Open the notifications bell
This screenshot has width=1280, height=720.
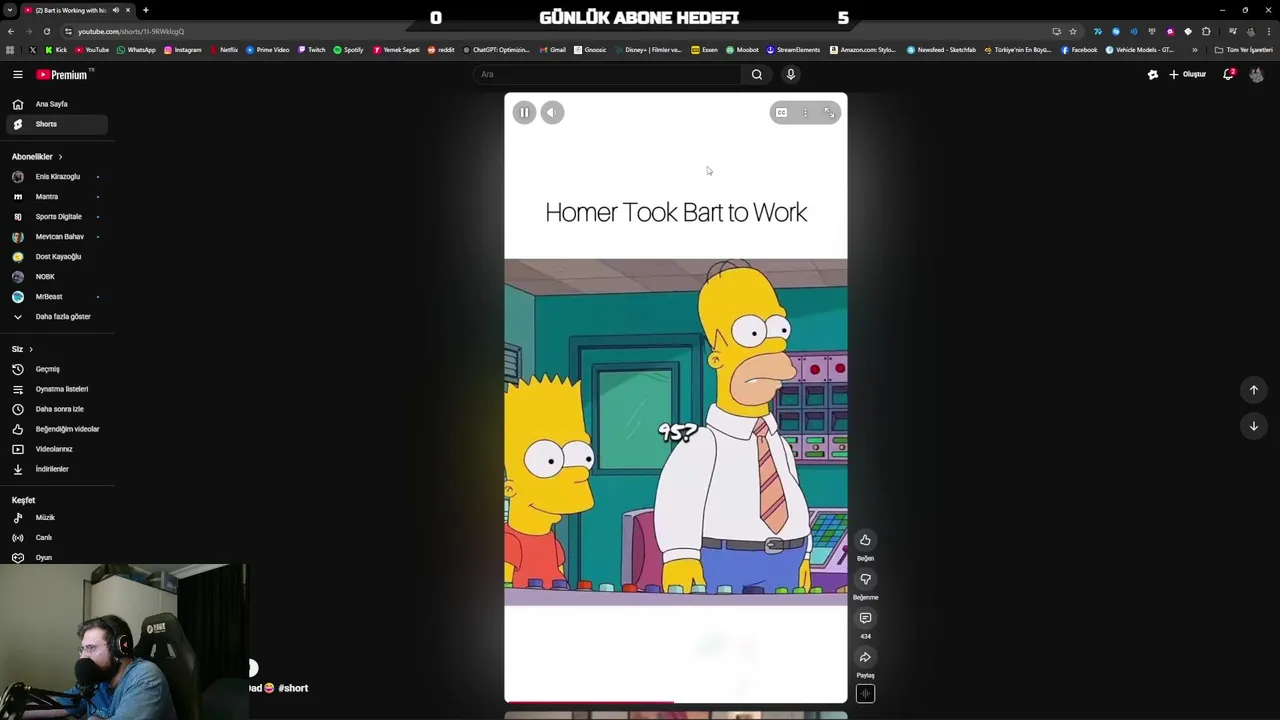[x=1228, y=74]
